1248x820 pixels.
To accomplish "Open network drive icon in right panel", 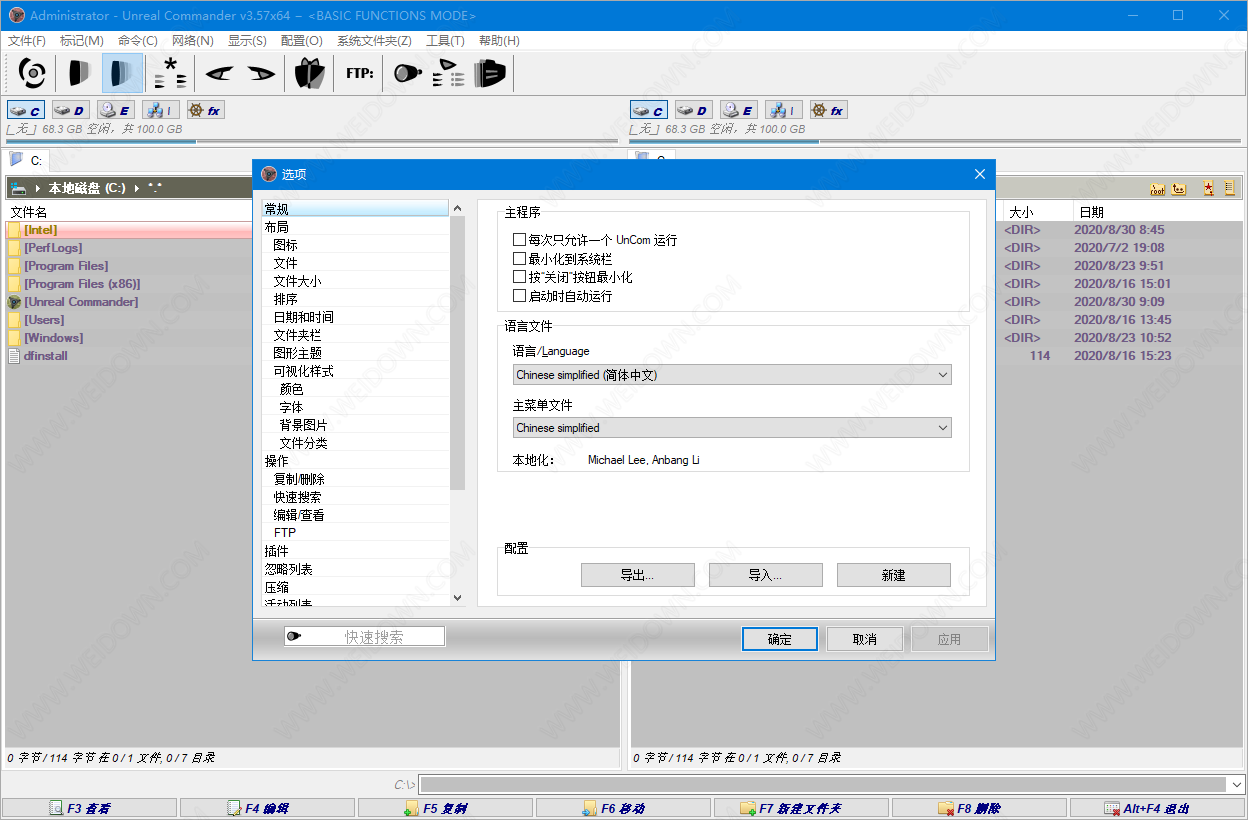I will coord(783,110).
